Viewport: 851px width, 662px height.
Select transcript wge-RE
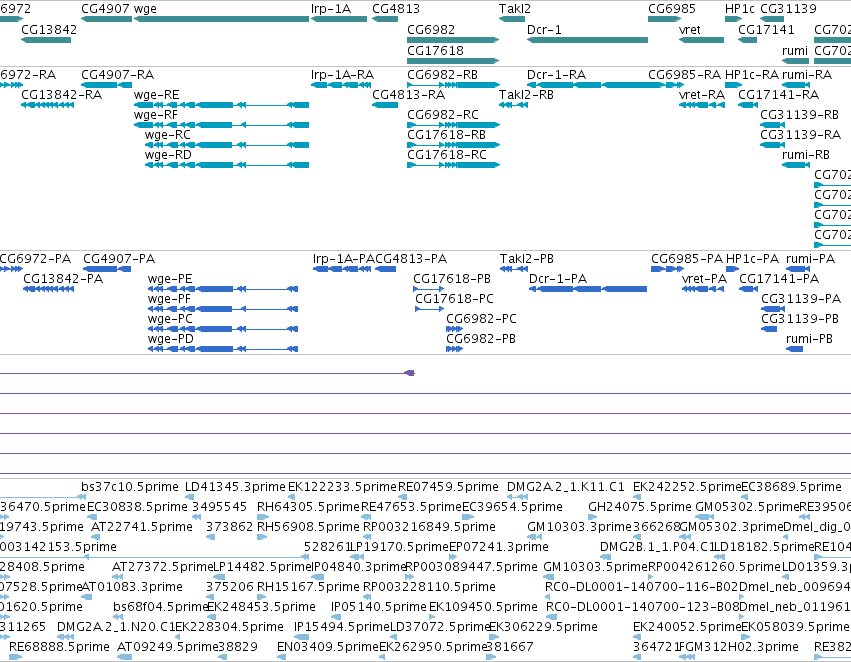click(x=221, y=105)
